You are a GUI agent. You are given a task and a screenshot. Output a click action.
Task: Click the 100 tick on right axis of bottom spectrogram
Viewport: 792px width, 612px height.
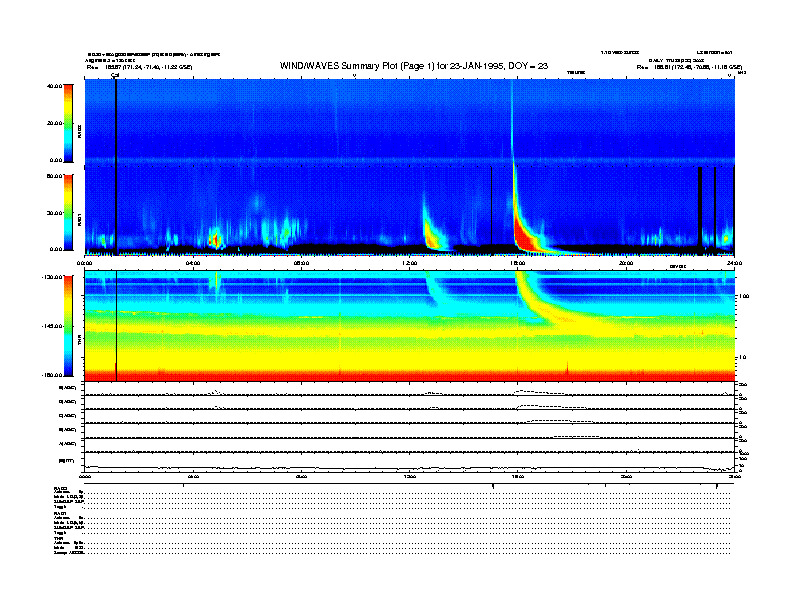coord(742,296)
